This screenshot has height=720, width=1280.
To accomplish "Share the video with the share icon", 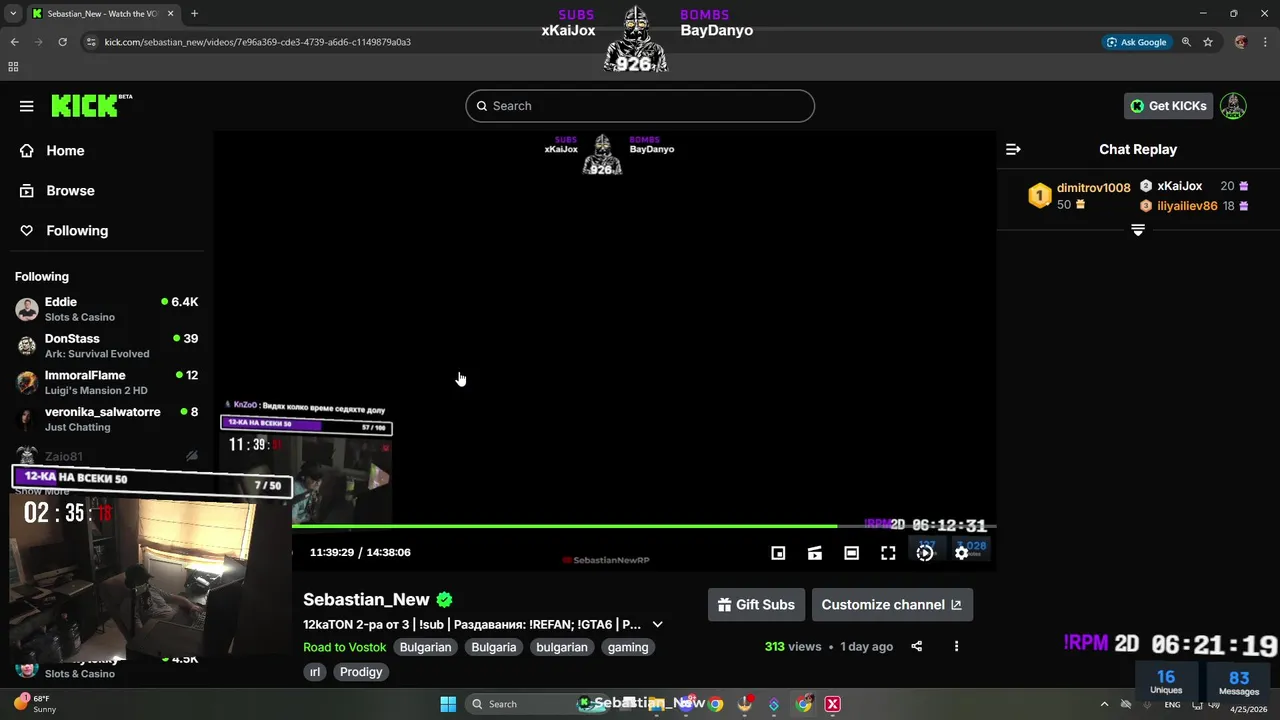I will pos(916,647).
